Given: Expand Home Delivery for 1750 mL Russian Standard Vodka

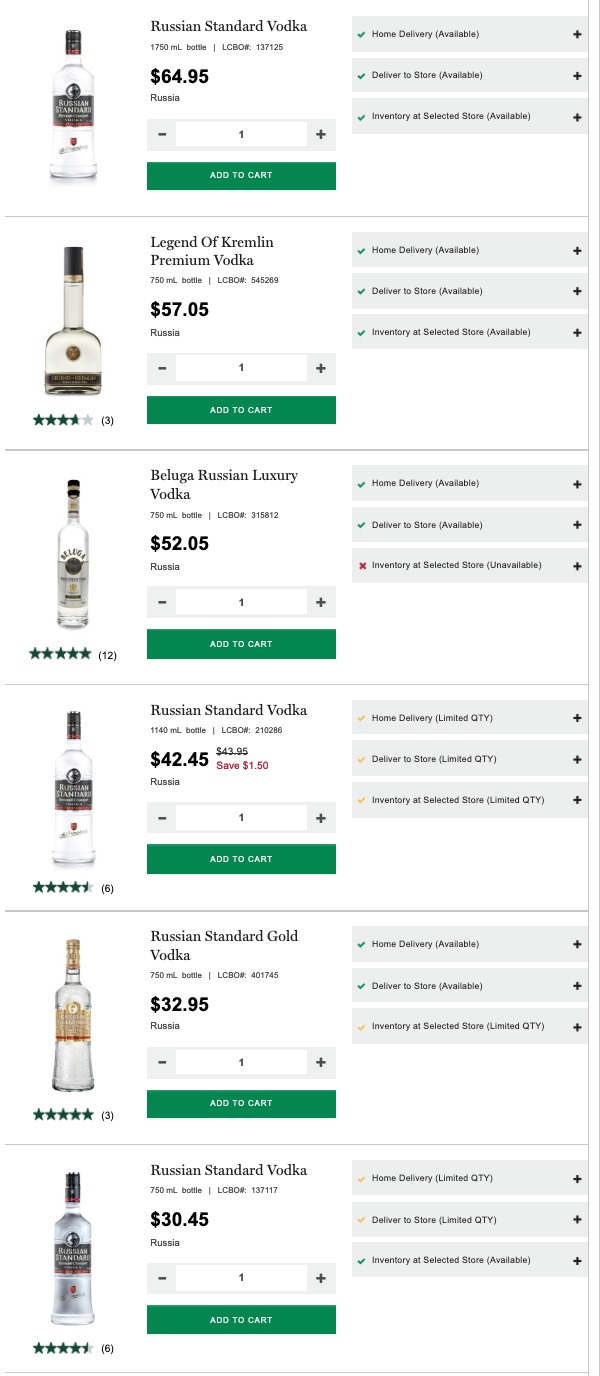Looking at the screenshot, I should pyautogui.click(x=577, y=34).
